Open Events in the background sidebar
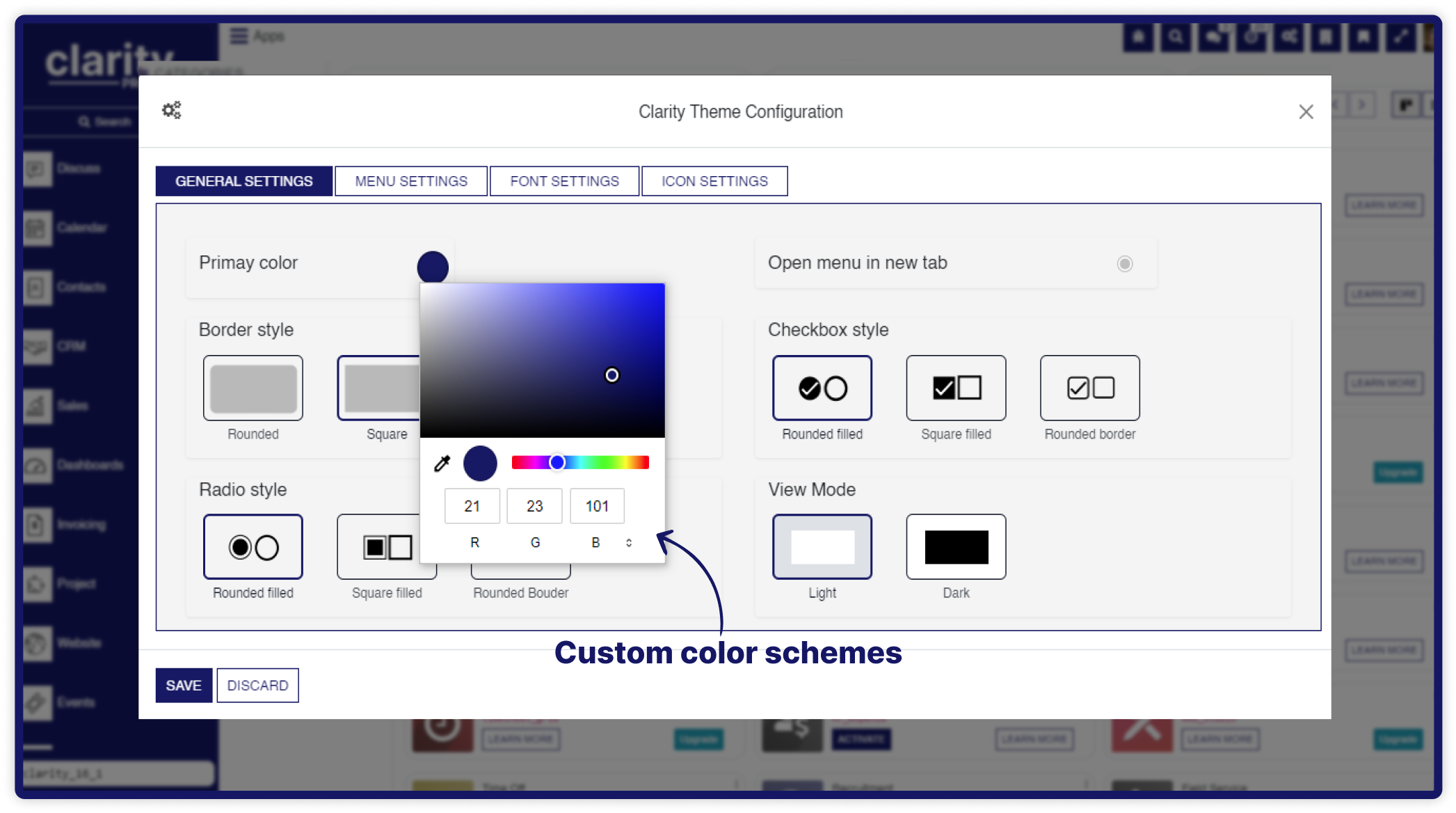The height and width of the screenshot is (813, 1456). click(78, 702)
